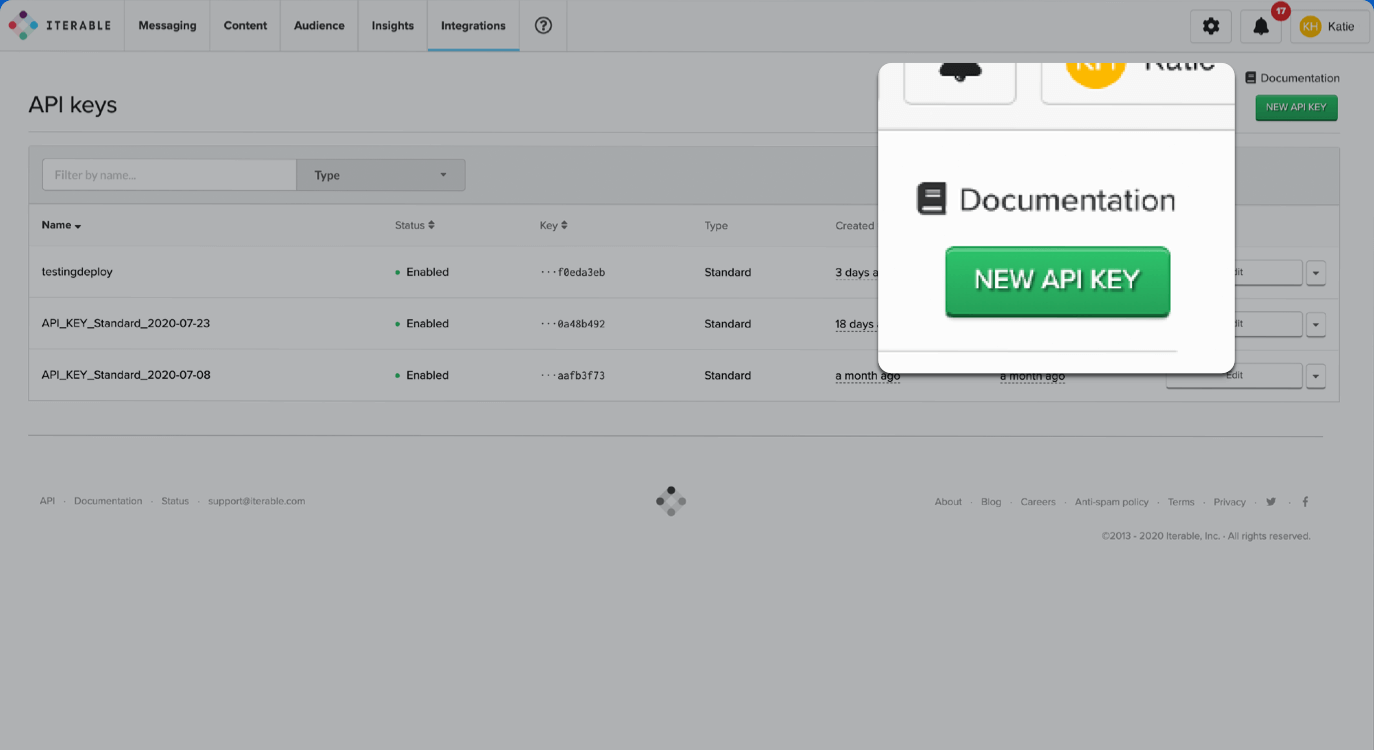Open the Insights menu

point(392,26)
